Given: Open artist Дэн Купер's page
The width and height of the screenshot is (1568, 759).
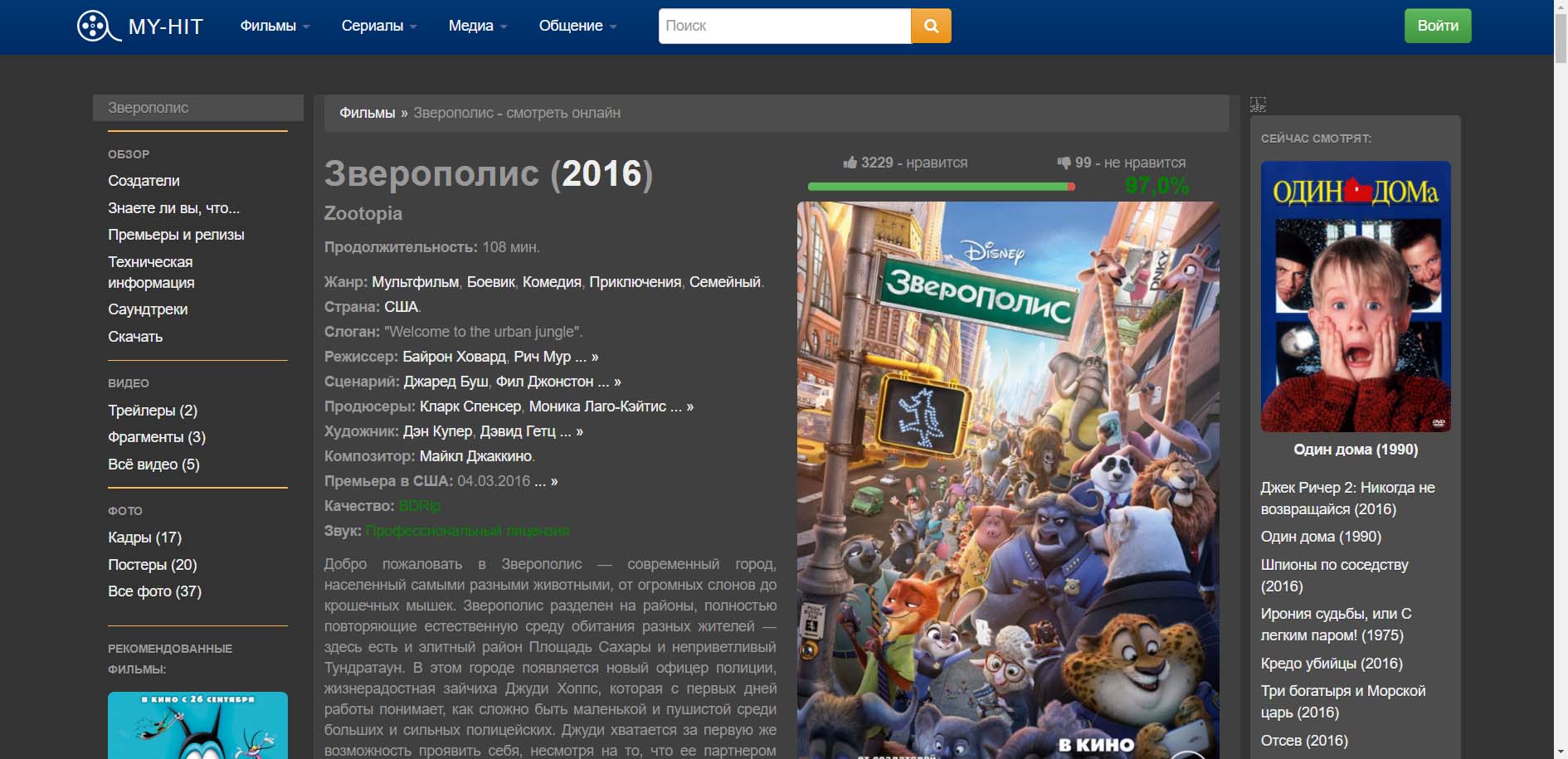Looking at the screenshot, I should click(437, 431).
